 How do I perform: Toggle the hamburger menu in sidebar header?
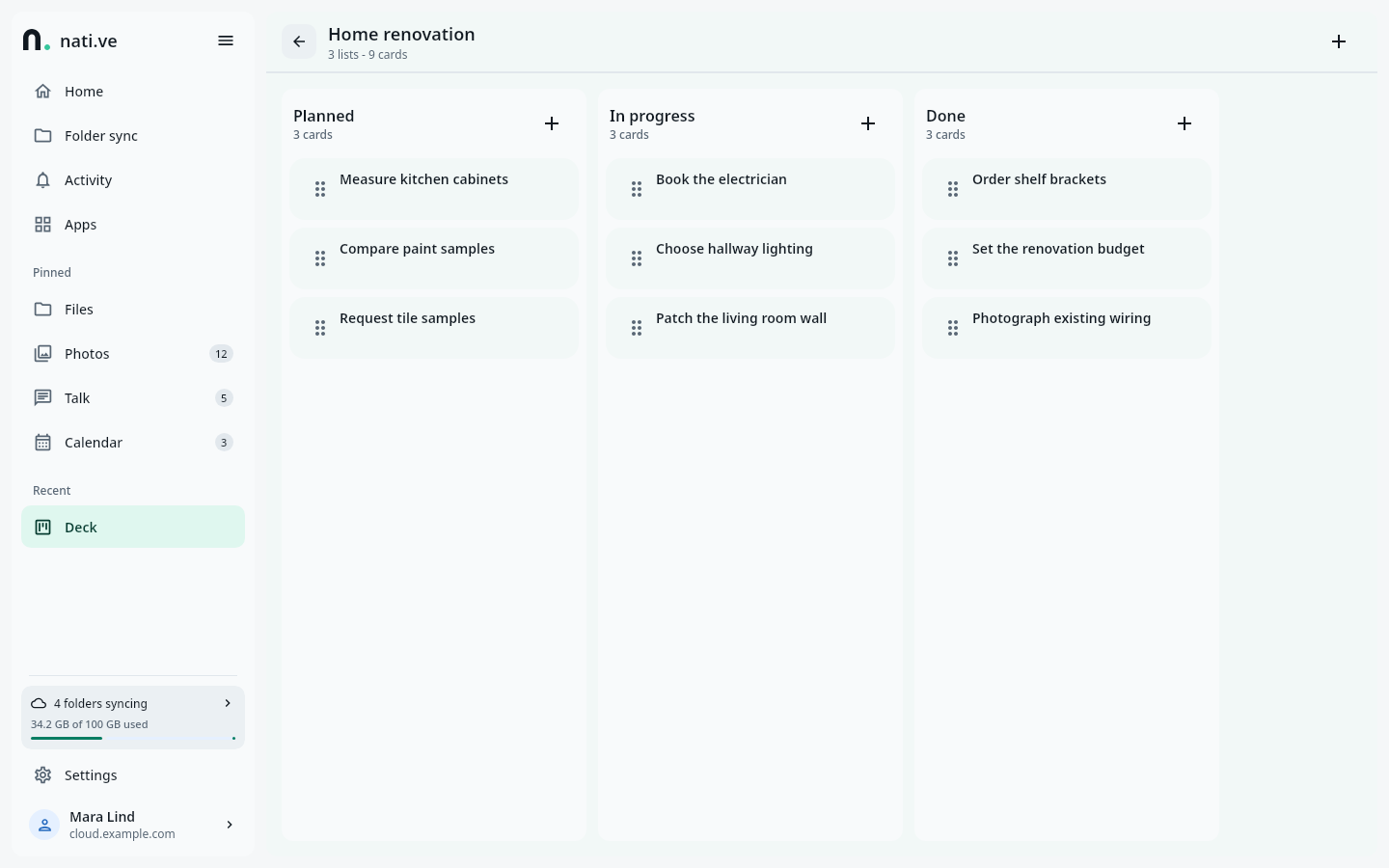pyautogui.click(x=226, y=41)
